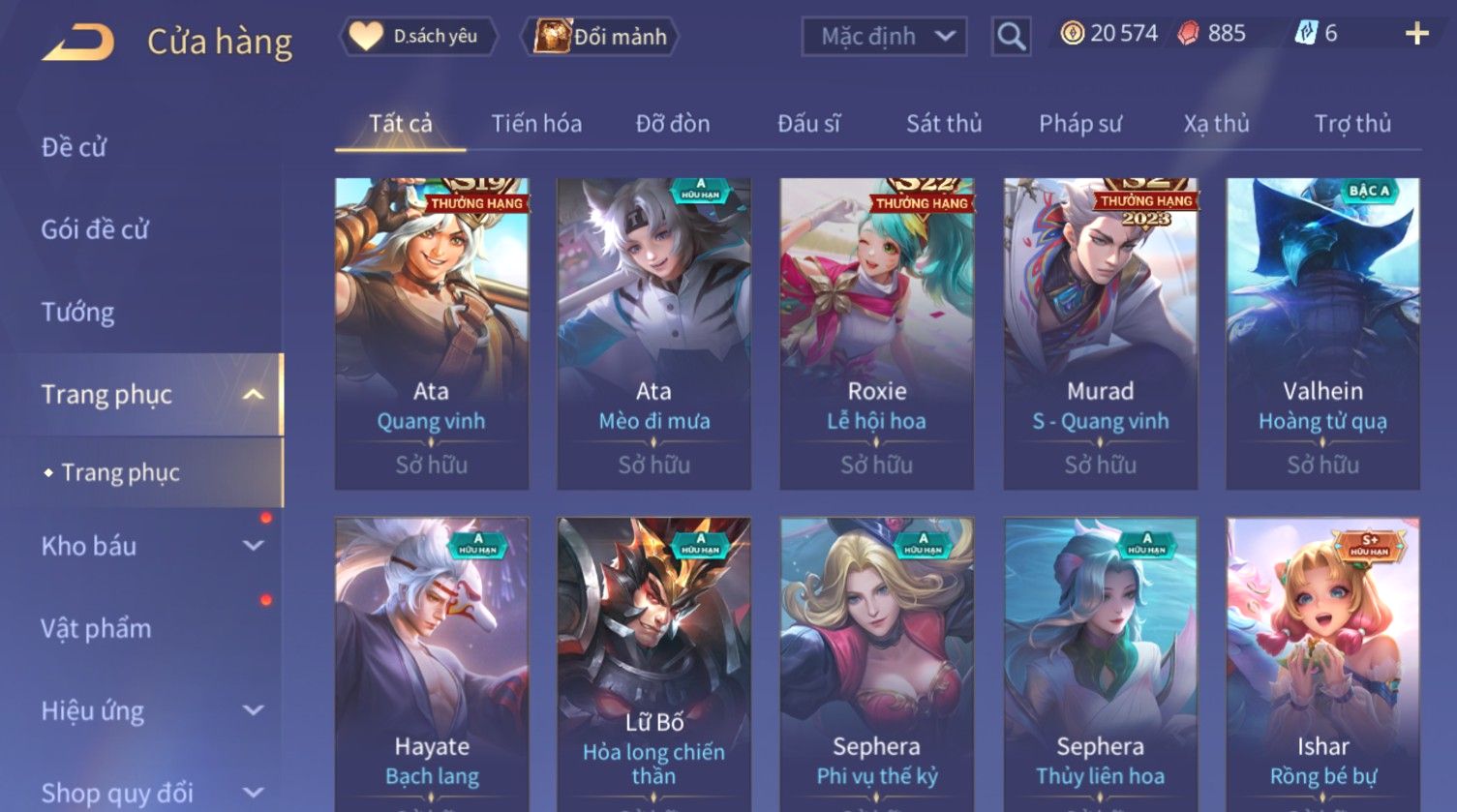This screenshot has width=1457, height=812.
Task: Collapse the Trang phục sidebar section
Action: [x=253, y=394]
